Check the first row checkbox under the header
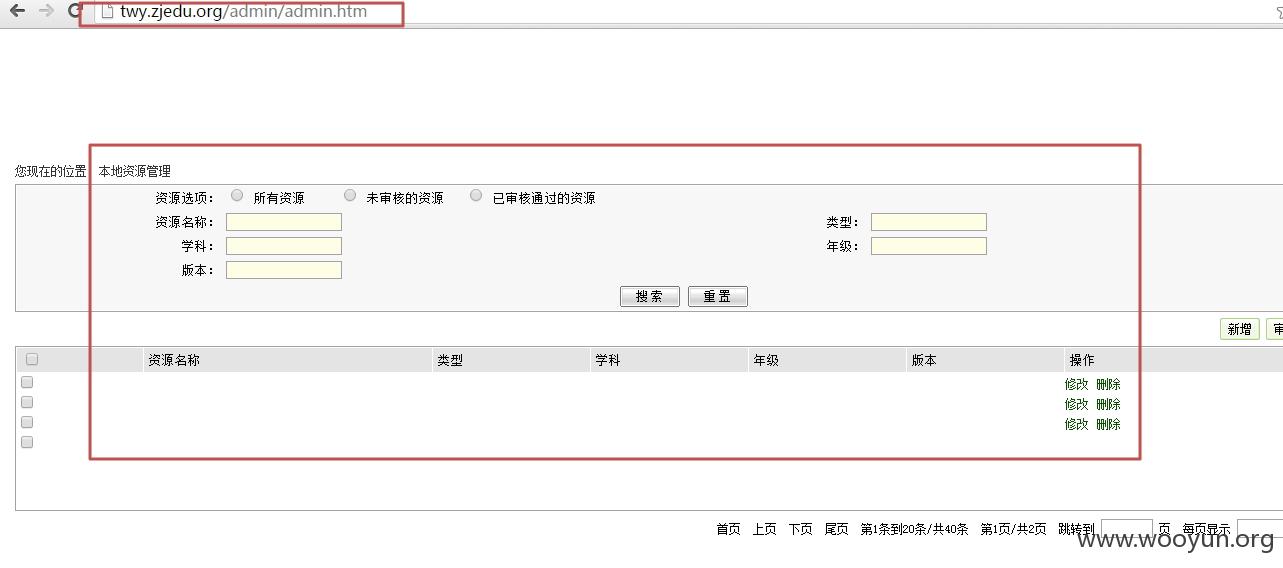 (x=27, y=382)
